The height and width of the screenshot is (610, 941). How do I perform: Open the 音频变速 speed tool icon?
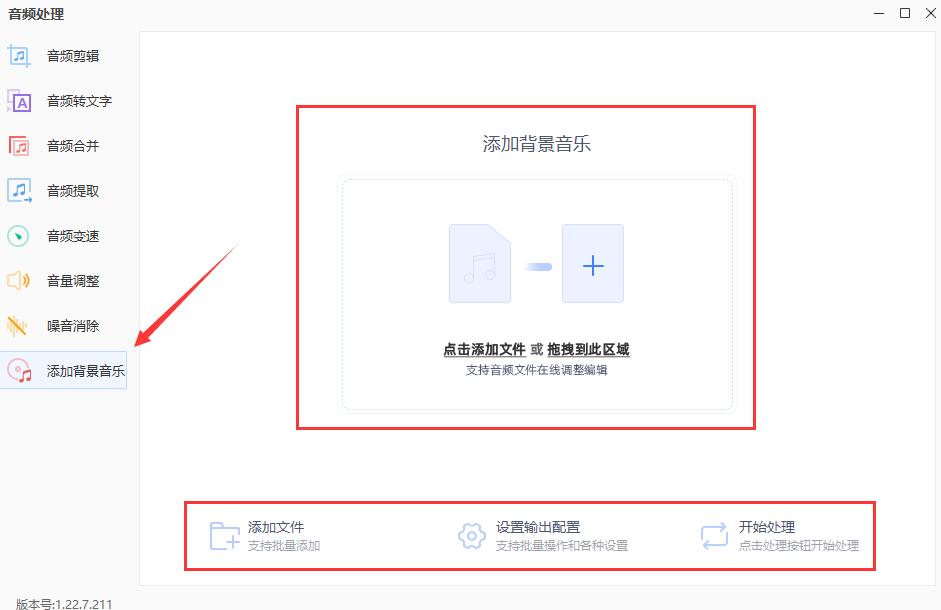[18, 235]
